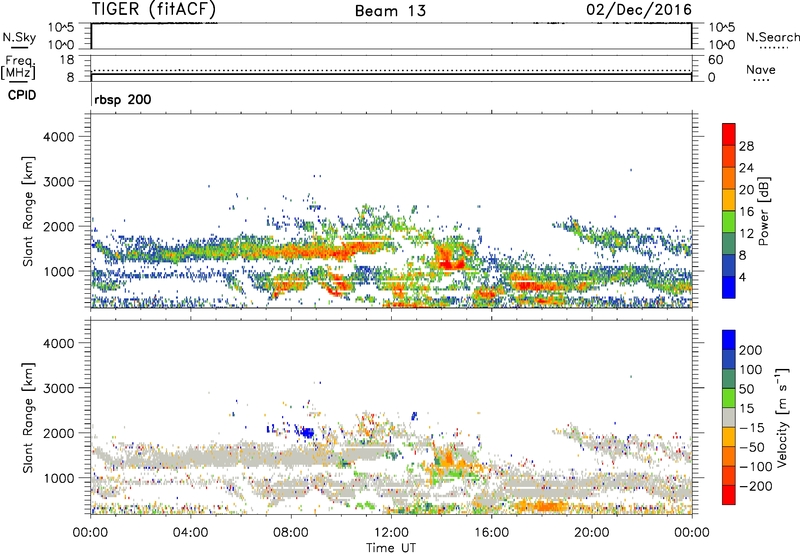This screenshot has width=800, height=554.
Task: Pick the bright blue bottom power color bar segment
Action: pos(729,288)
